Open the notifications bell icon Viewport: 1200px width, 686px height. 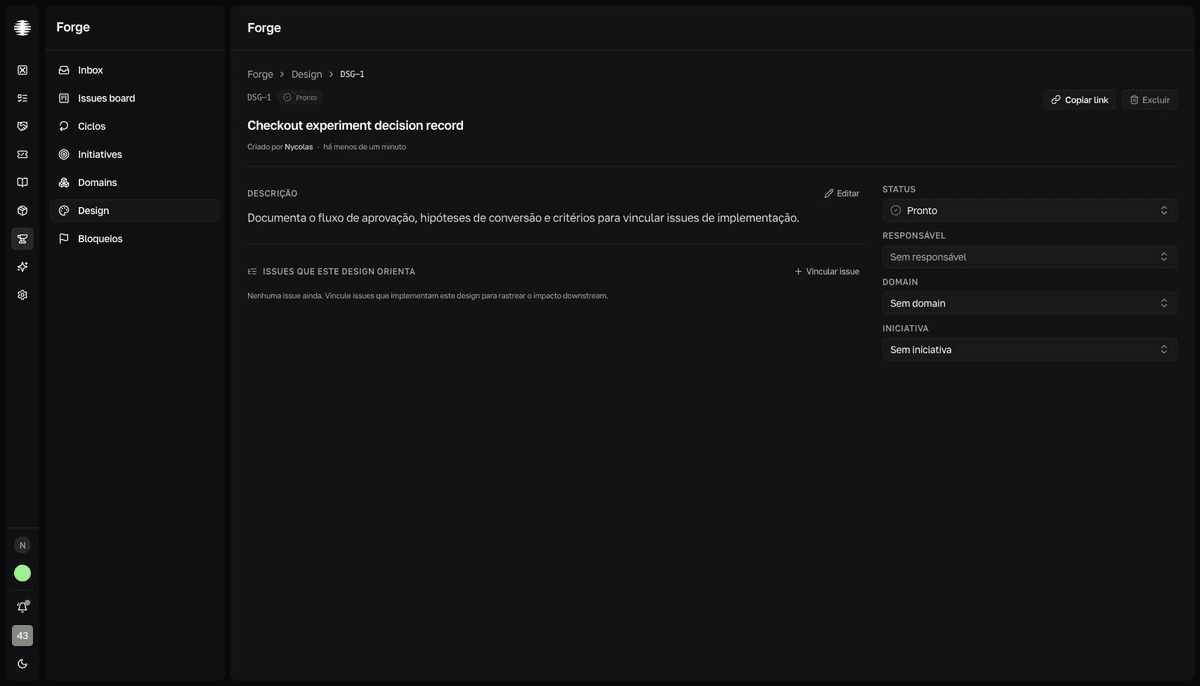22,607
